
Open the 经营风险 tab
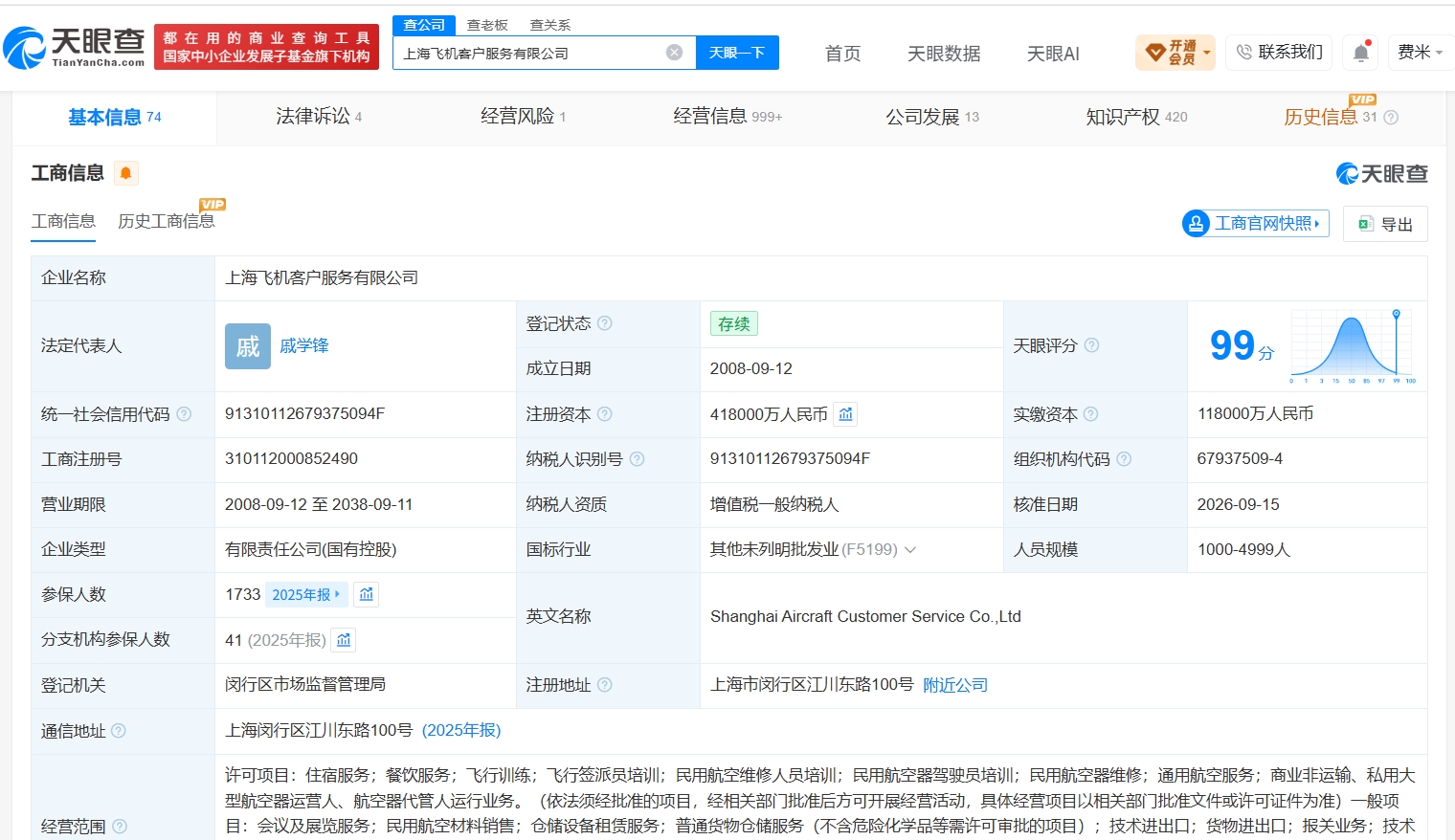523,117
